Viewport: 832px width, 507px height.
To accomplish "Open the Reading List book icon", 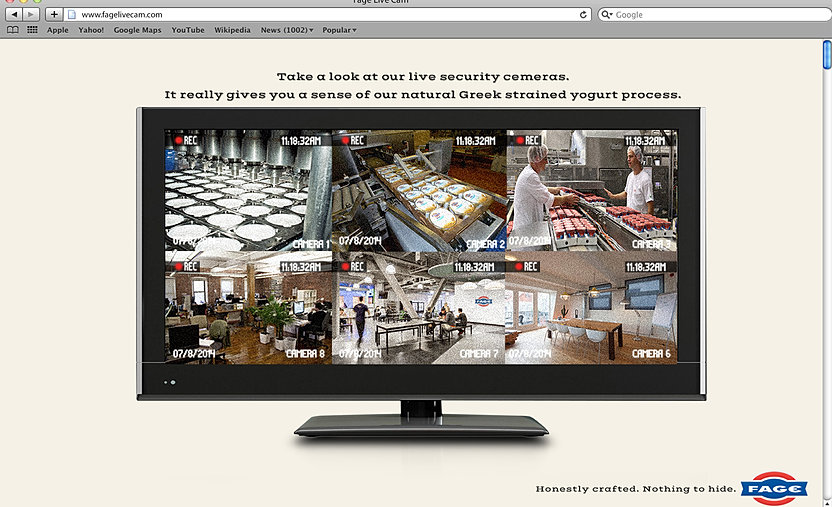I will click(13, 30).
